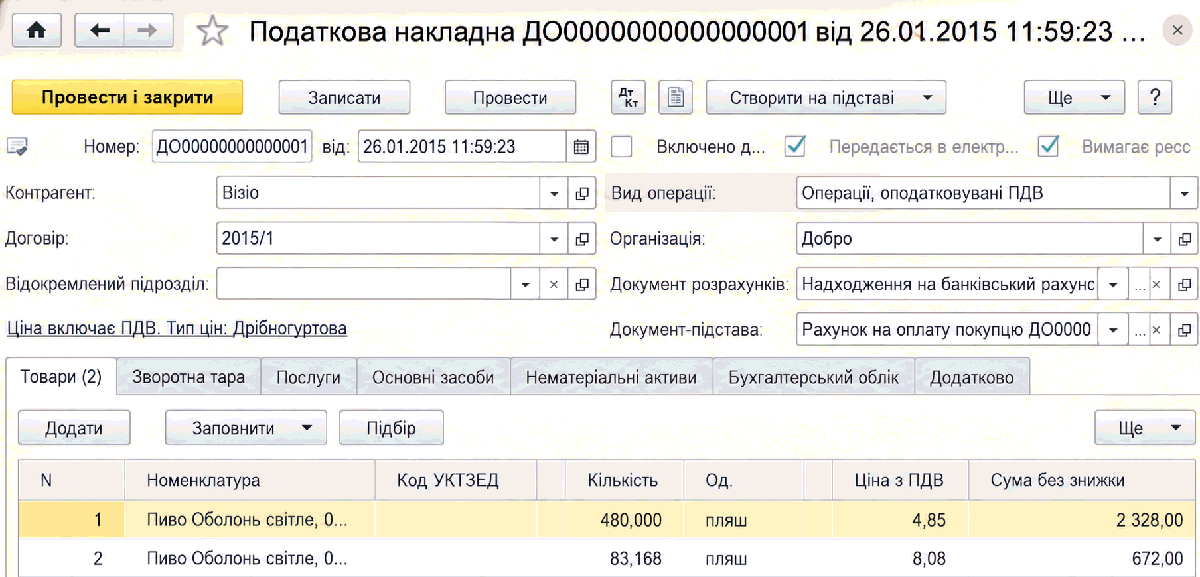The image size is (1200, 577).
Task: Focus the Номер input field
Action: coord(232,146)
